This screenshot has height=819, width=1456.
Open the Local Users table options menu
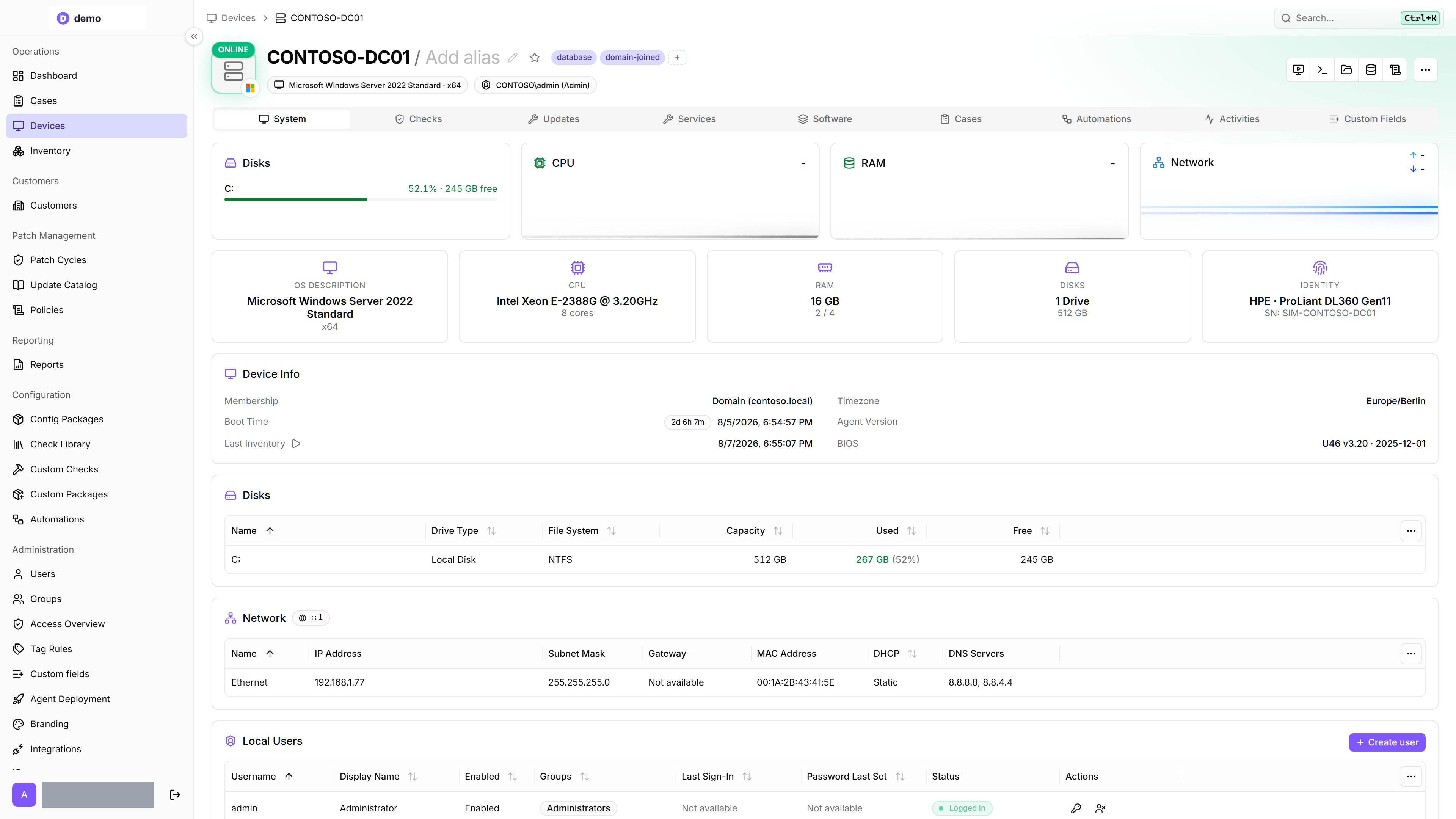tap(1411, 777)
